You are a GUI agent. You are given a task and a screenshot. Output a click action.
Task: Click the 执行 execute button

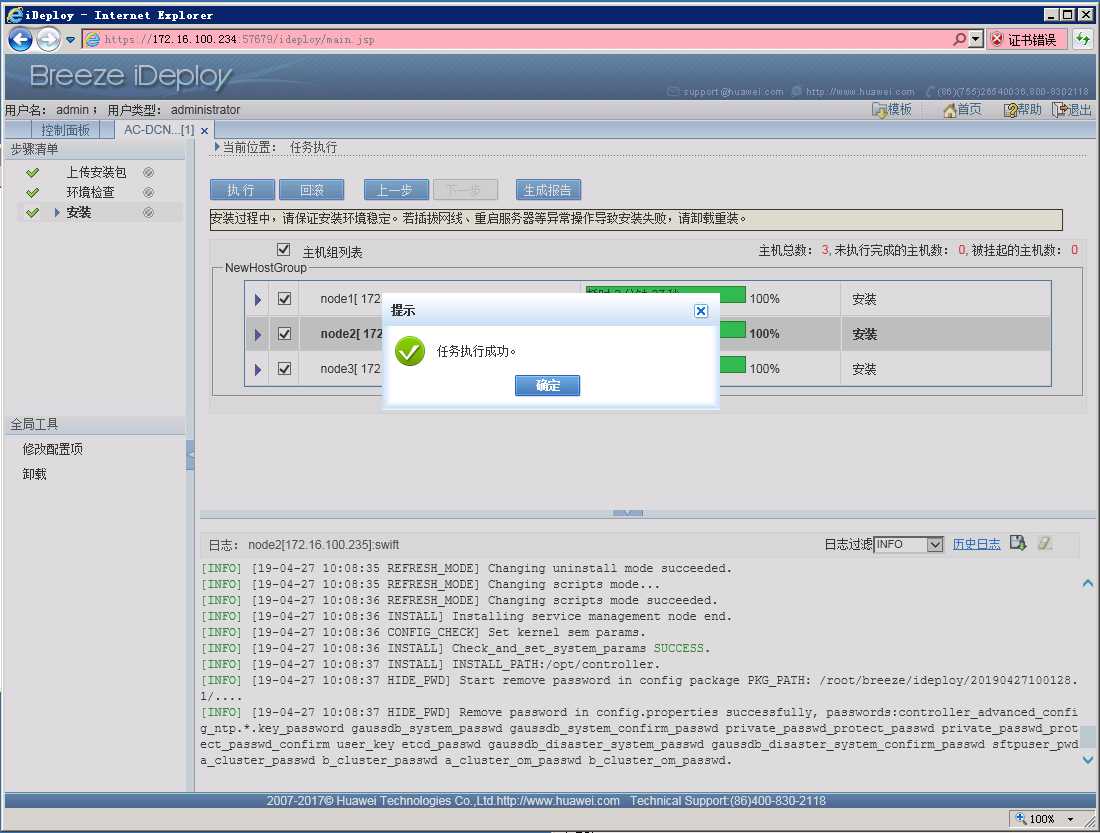coord(242,190)
